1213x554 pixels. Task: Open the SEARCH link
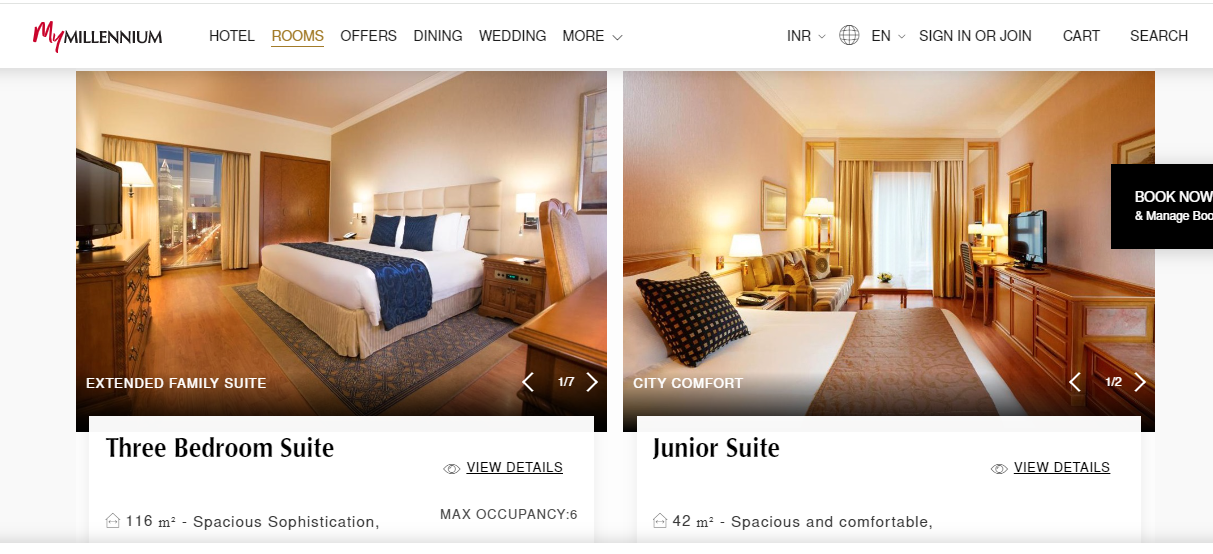[1159, 36]
